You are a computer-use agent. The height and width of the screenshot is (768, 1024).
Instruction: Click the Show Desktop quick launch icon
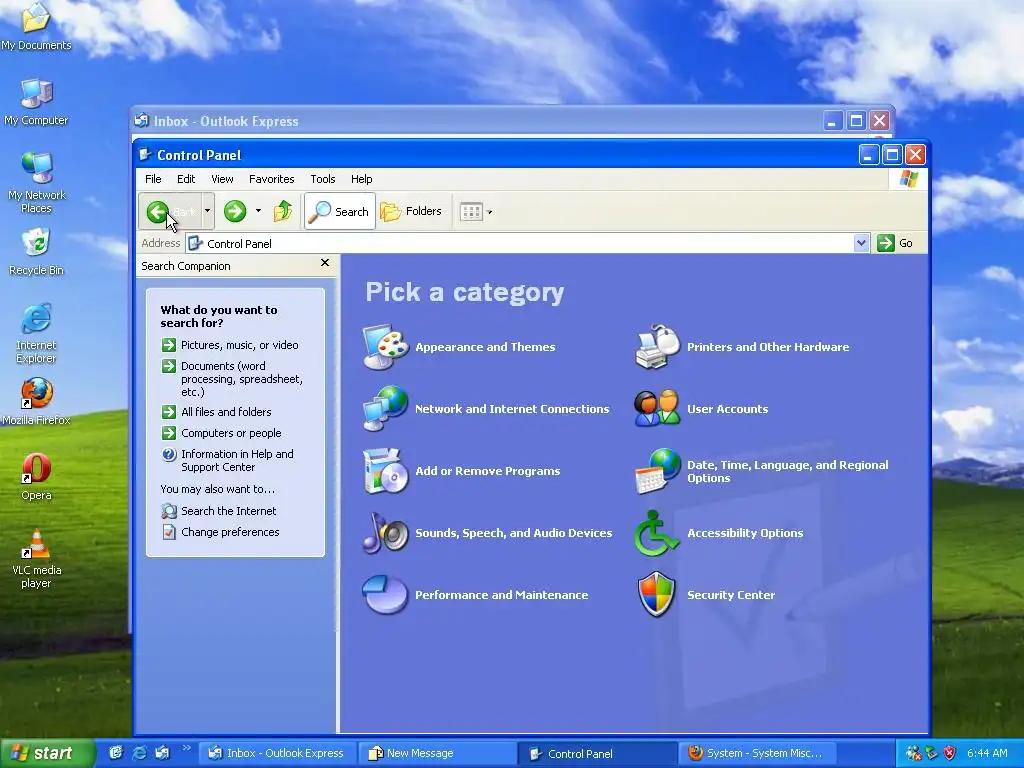(116, 753)
